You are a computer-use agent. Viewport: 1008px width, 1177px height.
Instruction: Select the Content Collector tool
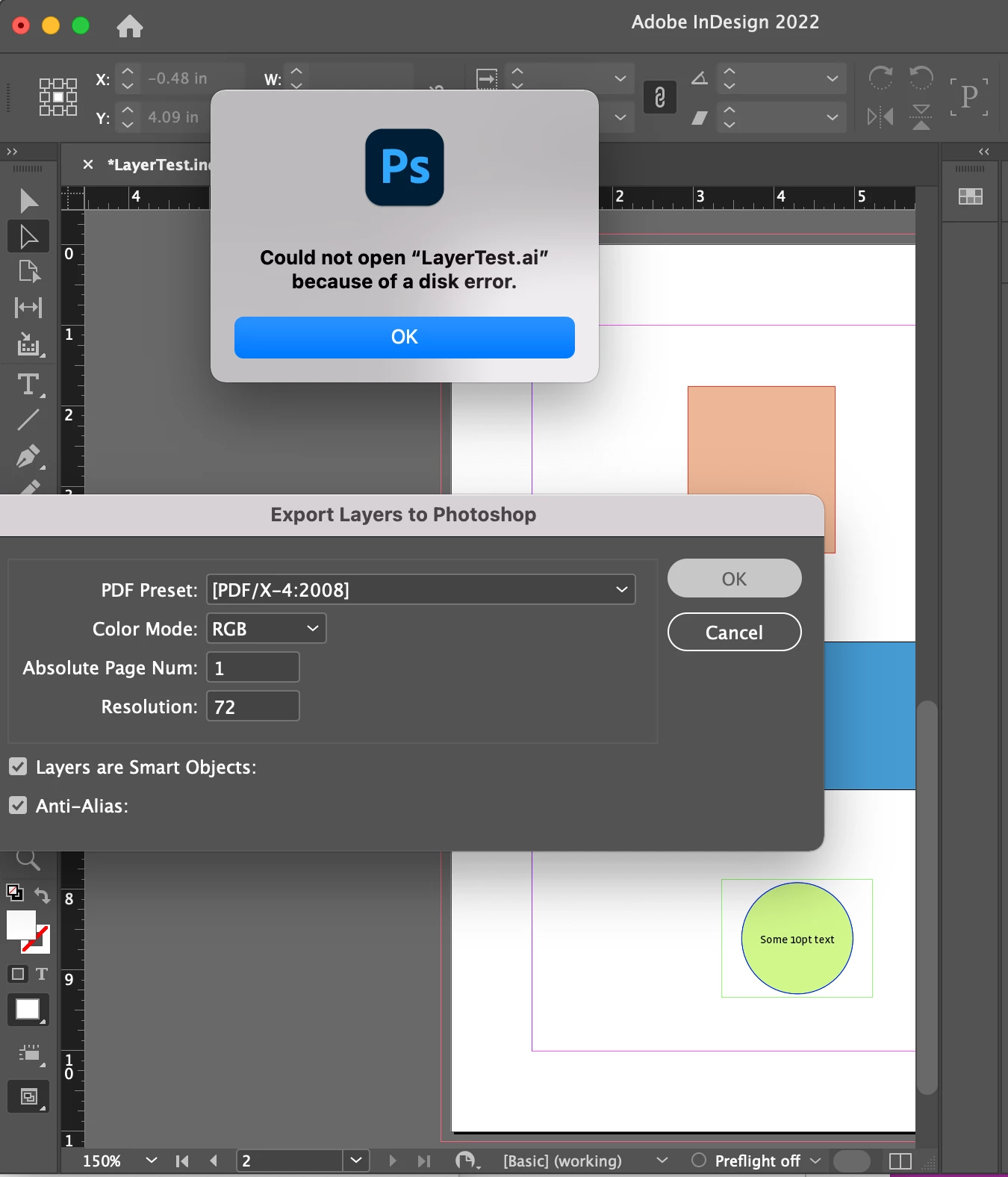pyautogui.click(x=28, y=344)
